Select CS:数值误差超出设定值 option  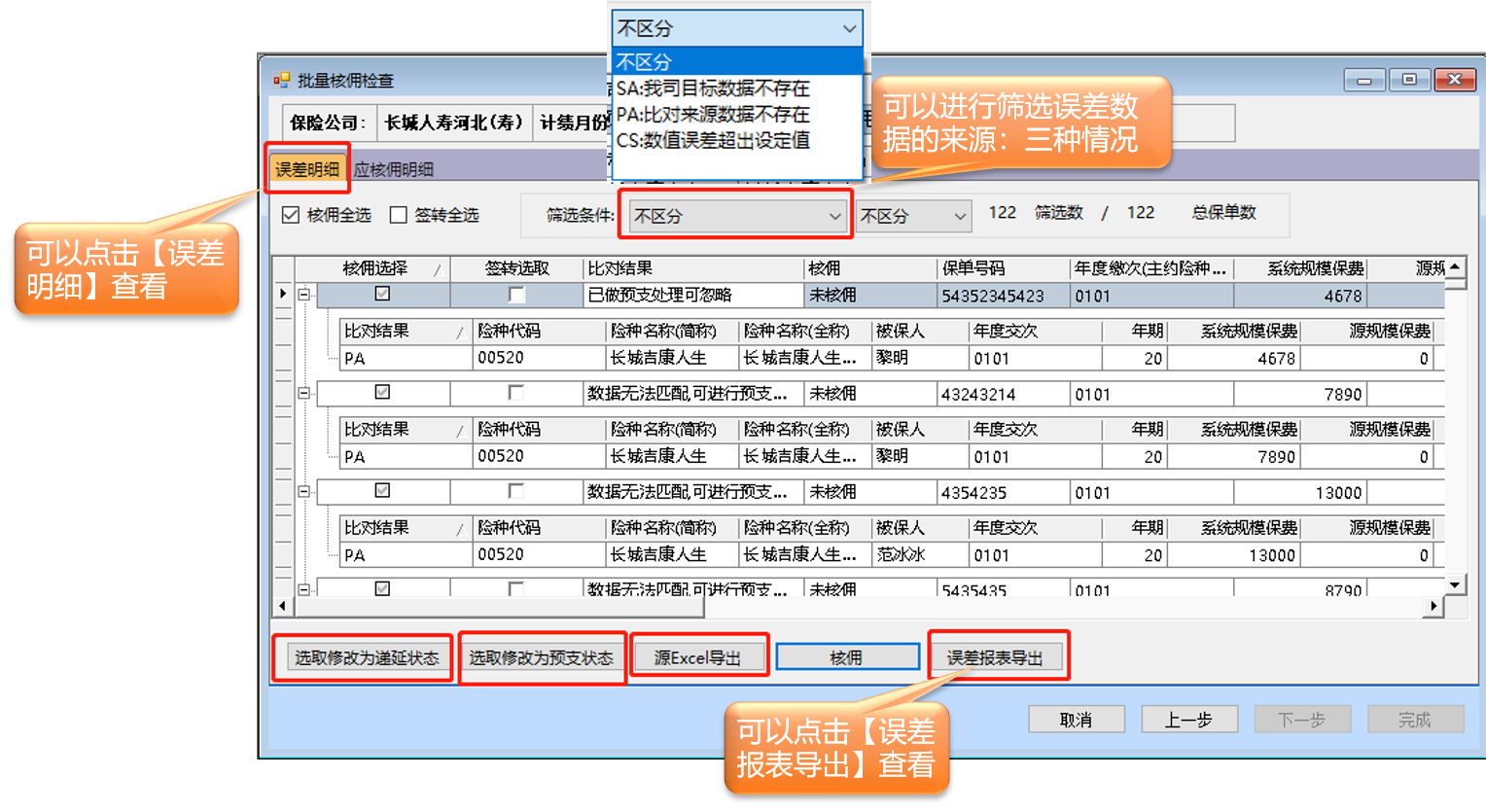(x=713, y=141)
